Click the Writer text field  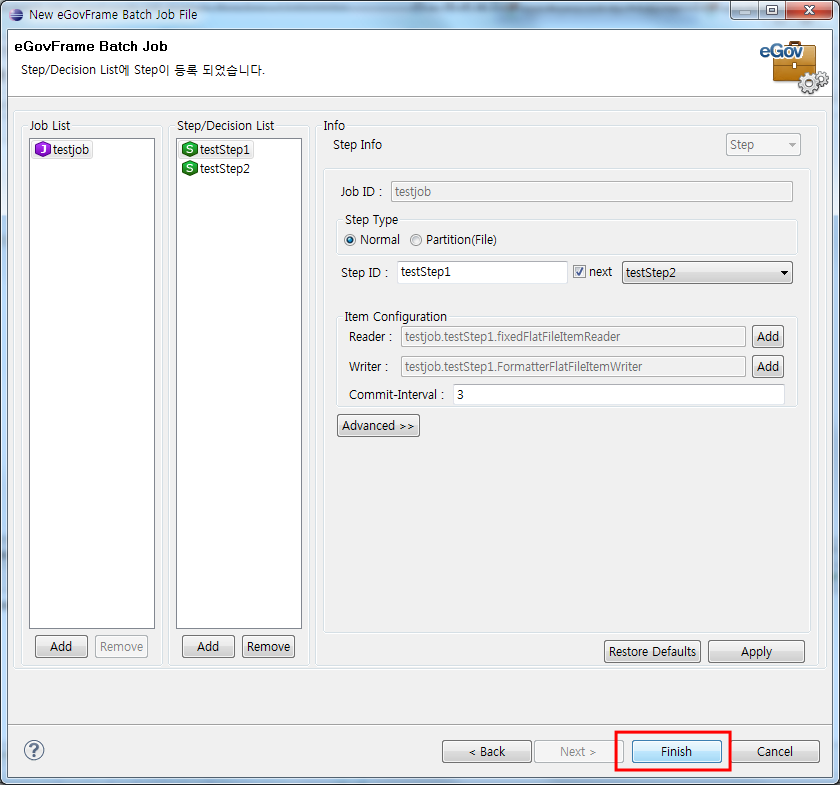573,367
